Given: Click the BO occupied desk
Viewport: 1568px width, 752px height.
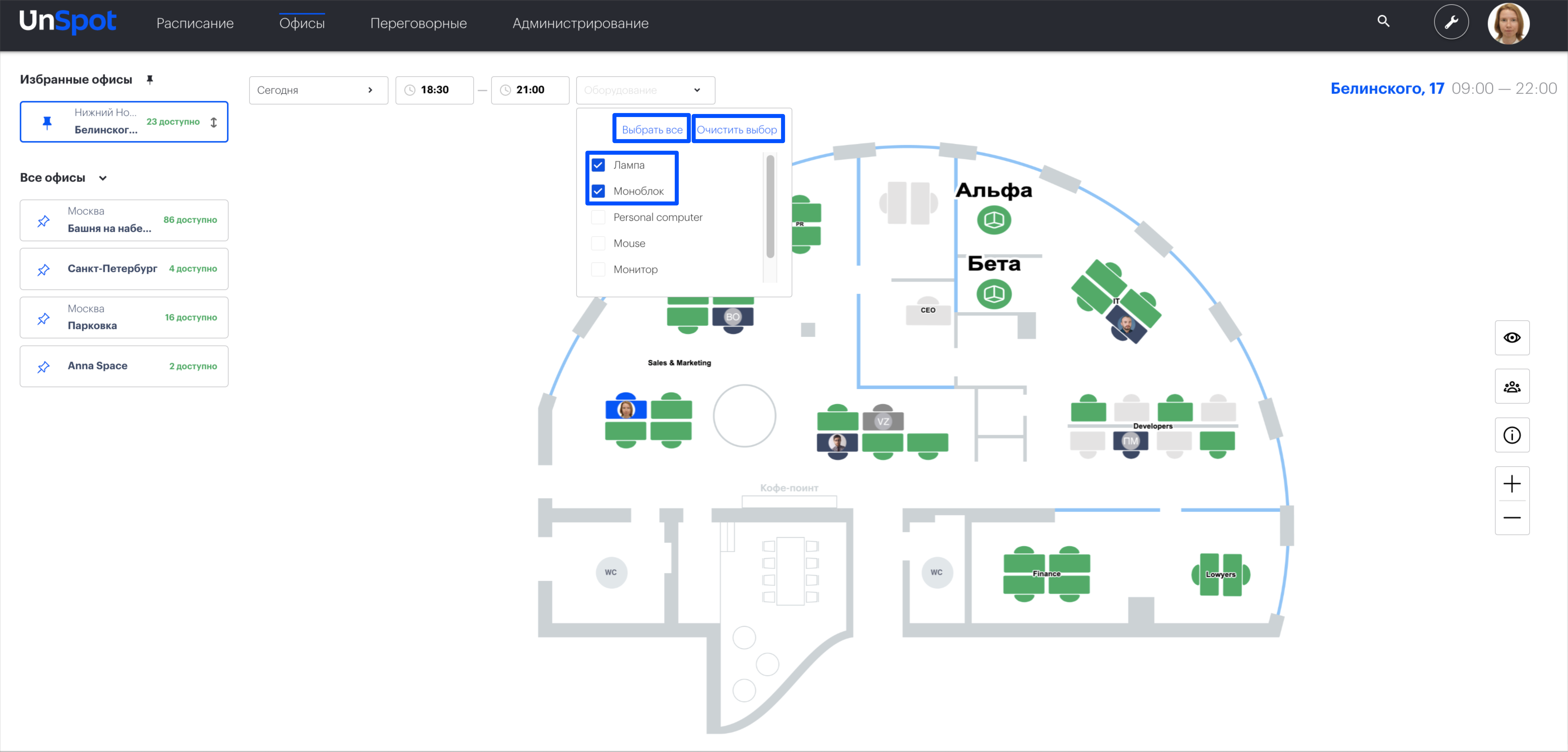Looking at the screenshot, I should point(732,318).
